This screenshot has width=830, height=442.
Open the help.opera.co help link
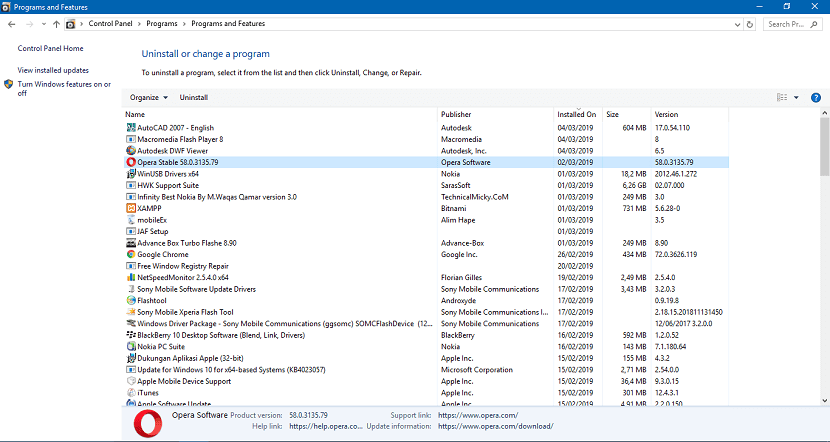(x=326, y=426)
